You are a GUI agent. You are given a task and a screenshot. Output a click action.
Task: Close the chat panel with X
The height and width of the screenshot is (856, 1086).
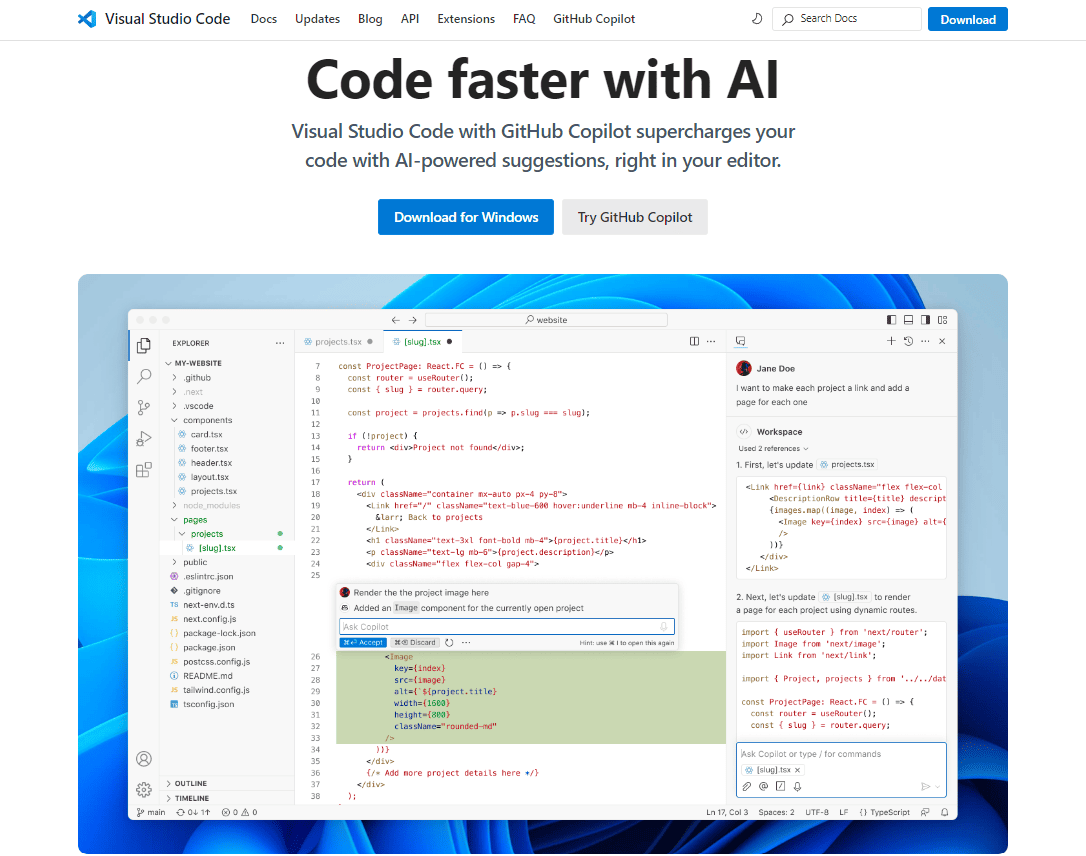point(942,341)
